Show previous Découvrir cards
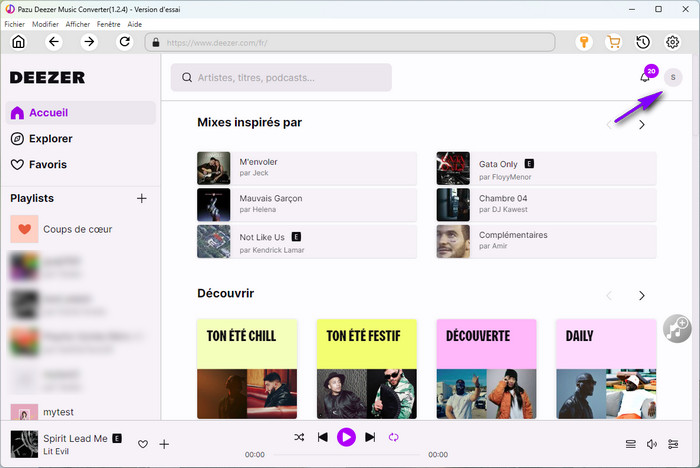 (609, 296)
